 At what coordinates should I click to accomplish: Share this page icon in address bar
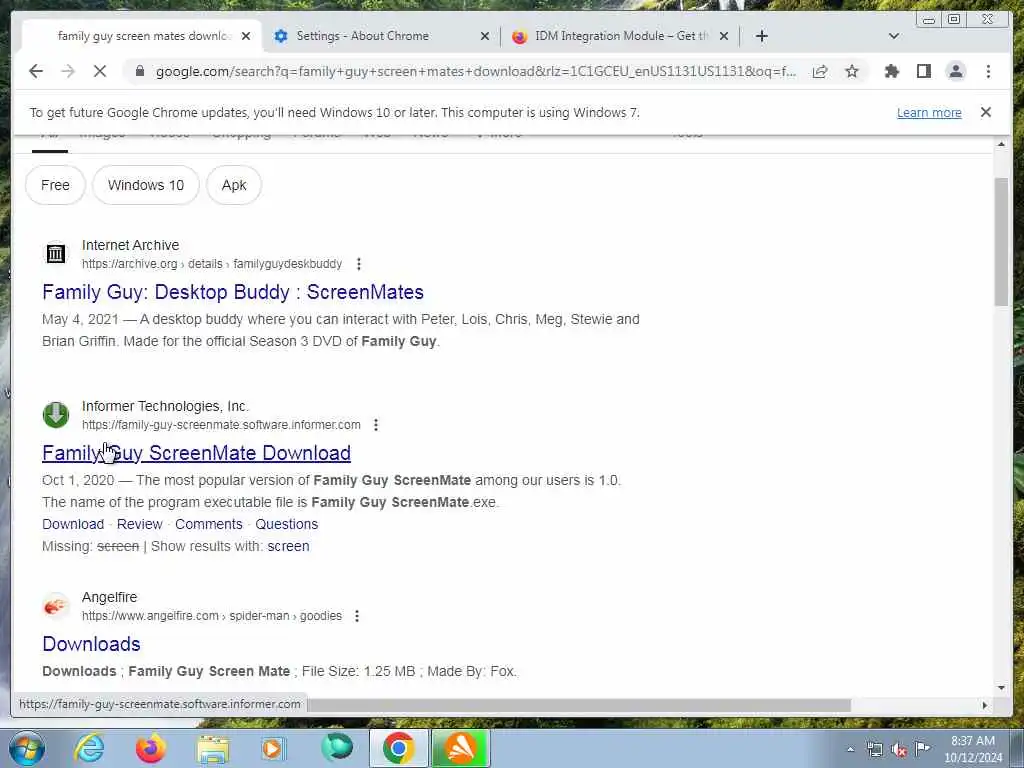pos(820,71)
